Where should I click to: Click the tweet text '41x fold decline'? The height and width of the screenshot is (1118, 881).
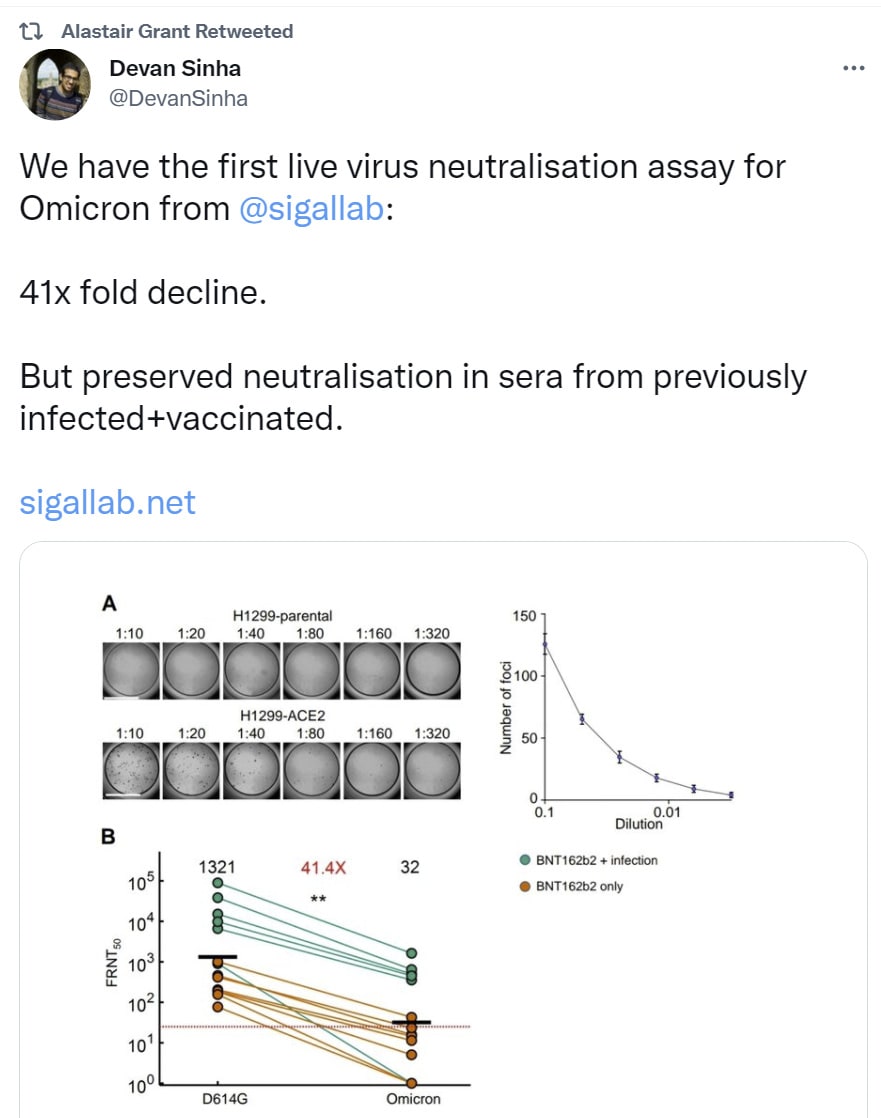click(143, 293)
